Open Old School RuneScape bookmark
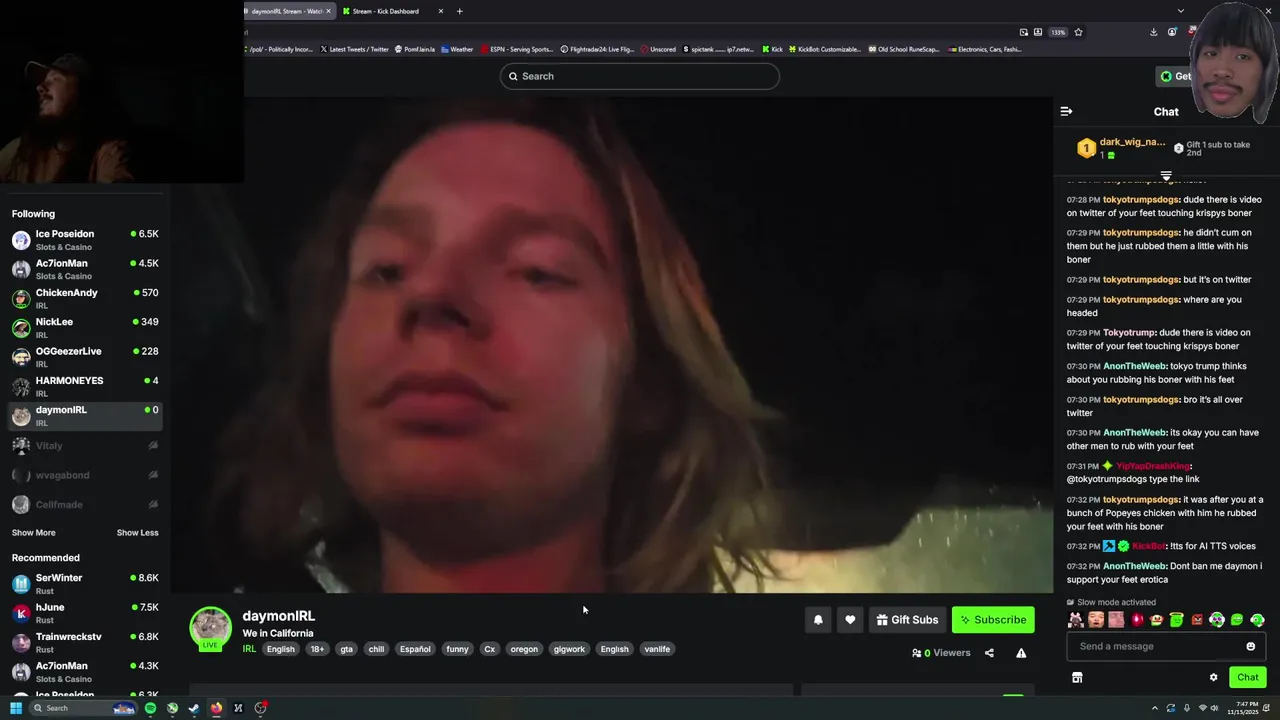Viewport: 1280px width, 720px height. (904, 49)
